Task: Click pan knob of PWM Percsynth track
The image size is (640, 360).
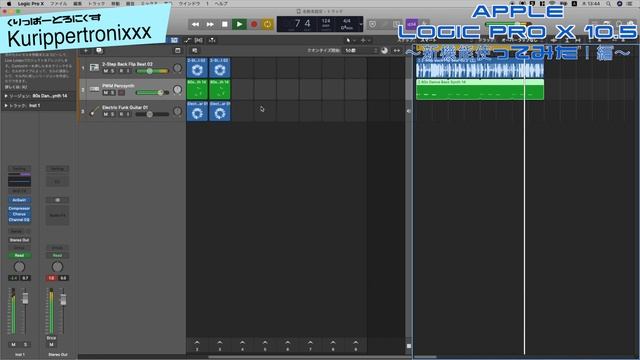Action: click(177, 89)
